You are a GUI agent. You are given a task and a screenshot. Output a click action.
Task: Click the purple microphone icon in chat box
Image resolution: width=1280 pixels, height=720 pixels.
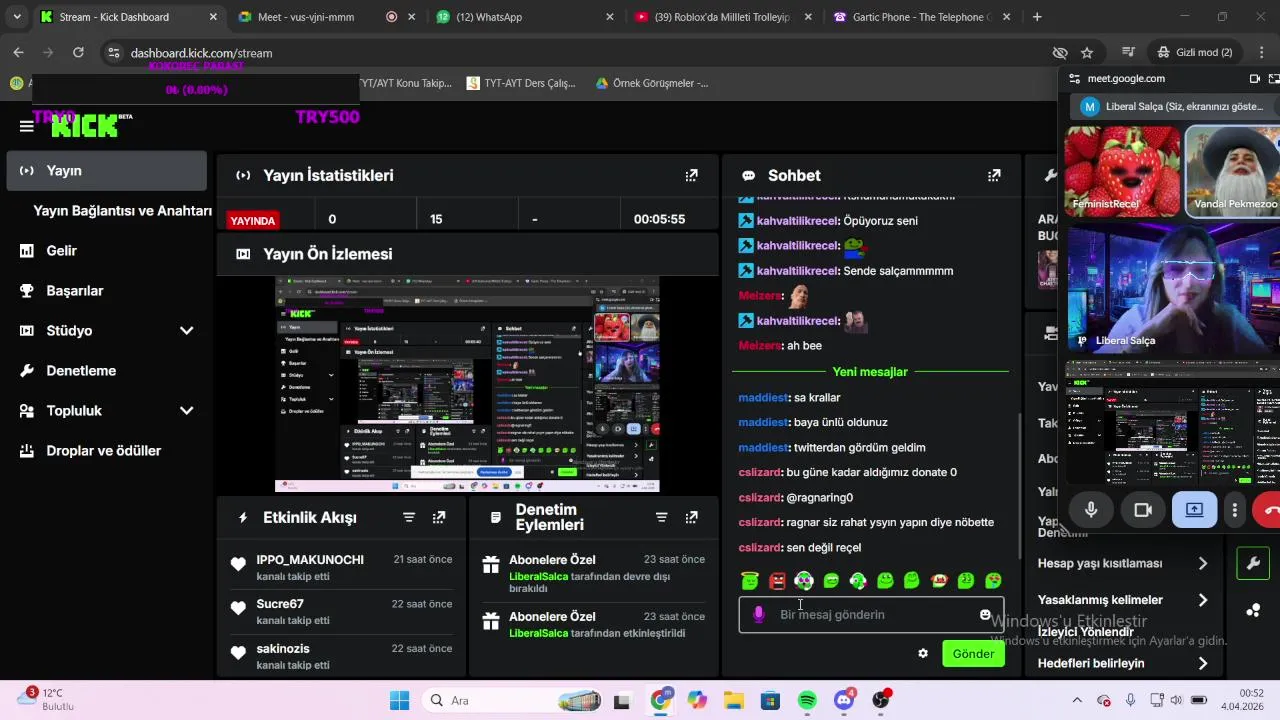point(759,614)
